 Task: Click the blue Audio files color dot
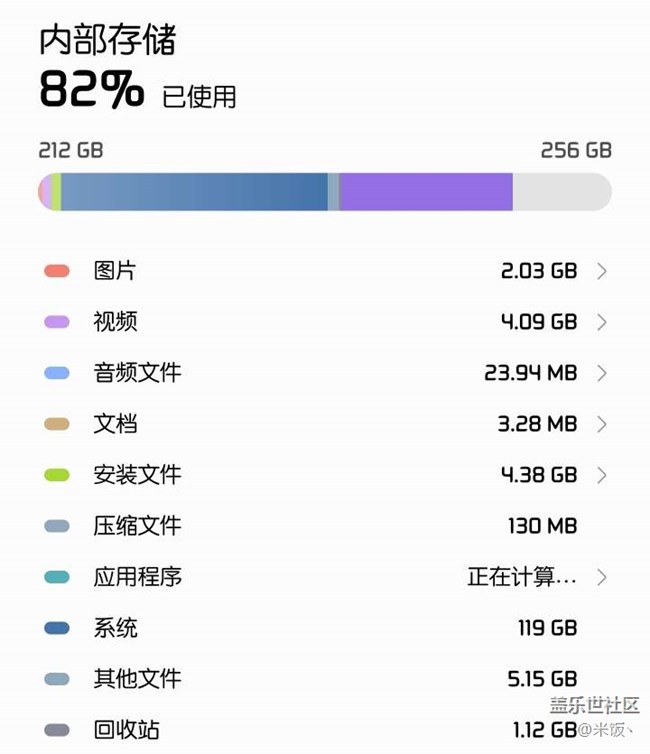tap(57, 373)
